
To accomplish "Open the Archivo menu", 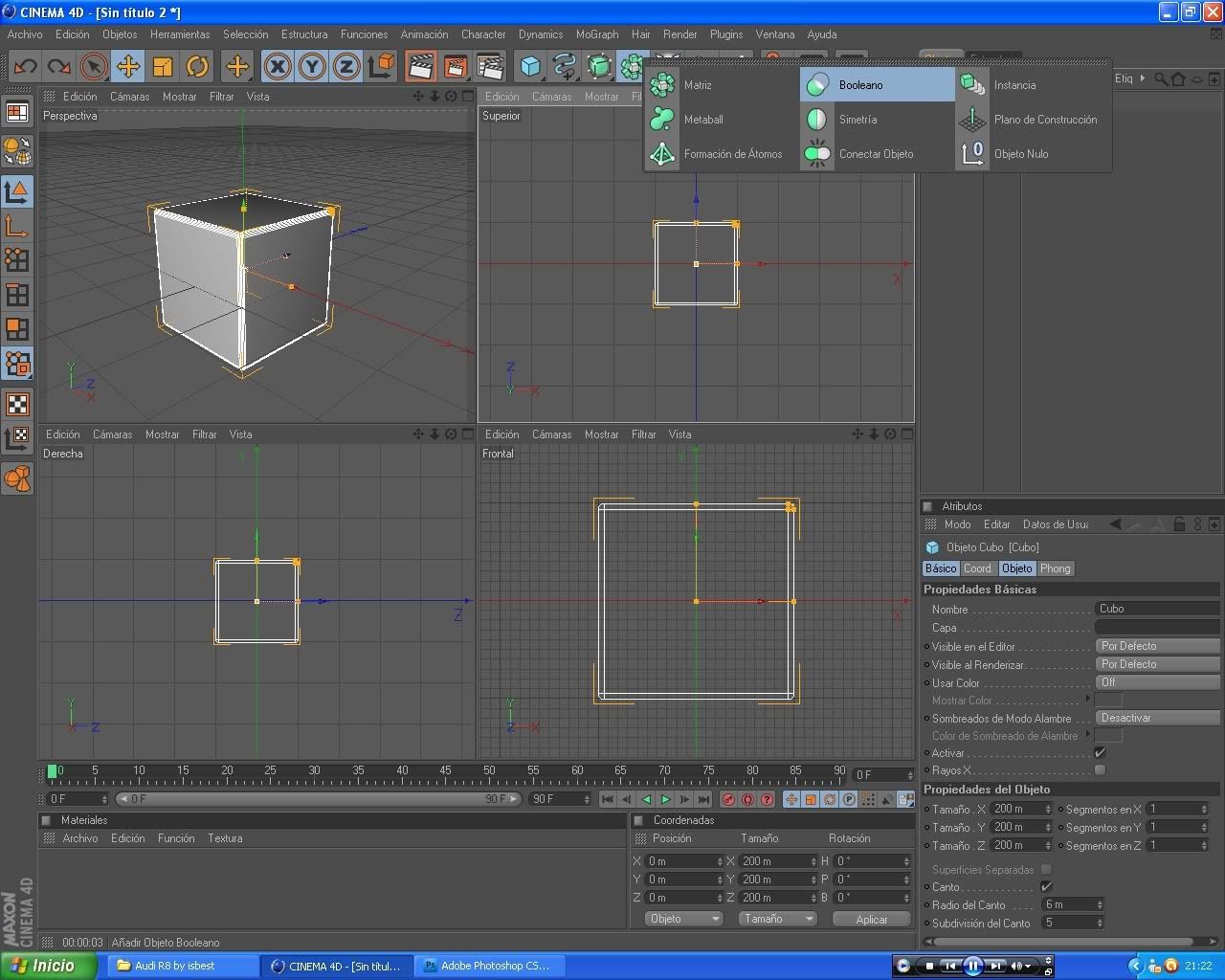I will click(x=25, y=34).
